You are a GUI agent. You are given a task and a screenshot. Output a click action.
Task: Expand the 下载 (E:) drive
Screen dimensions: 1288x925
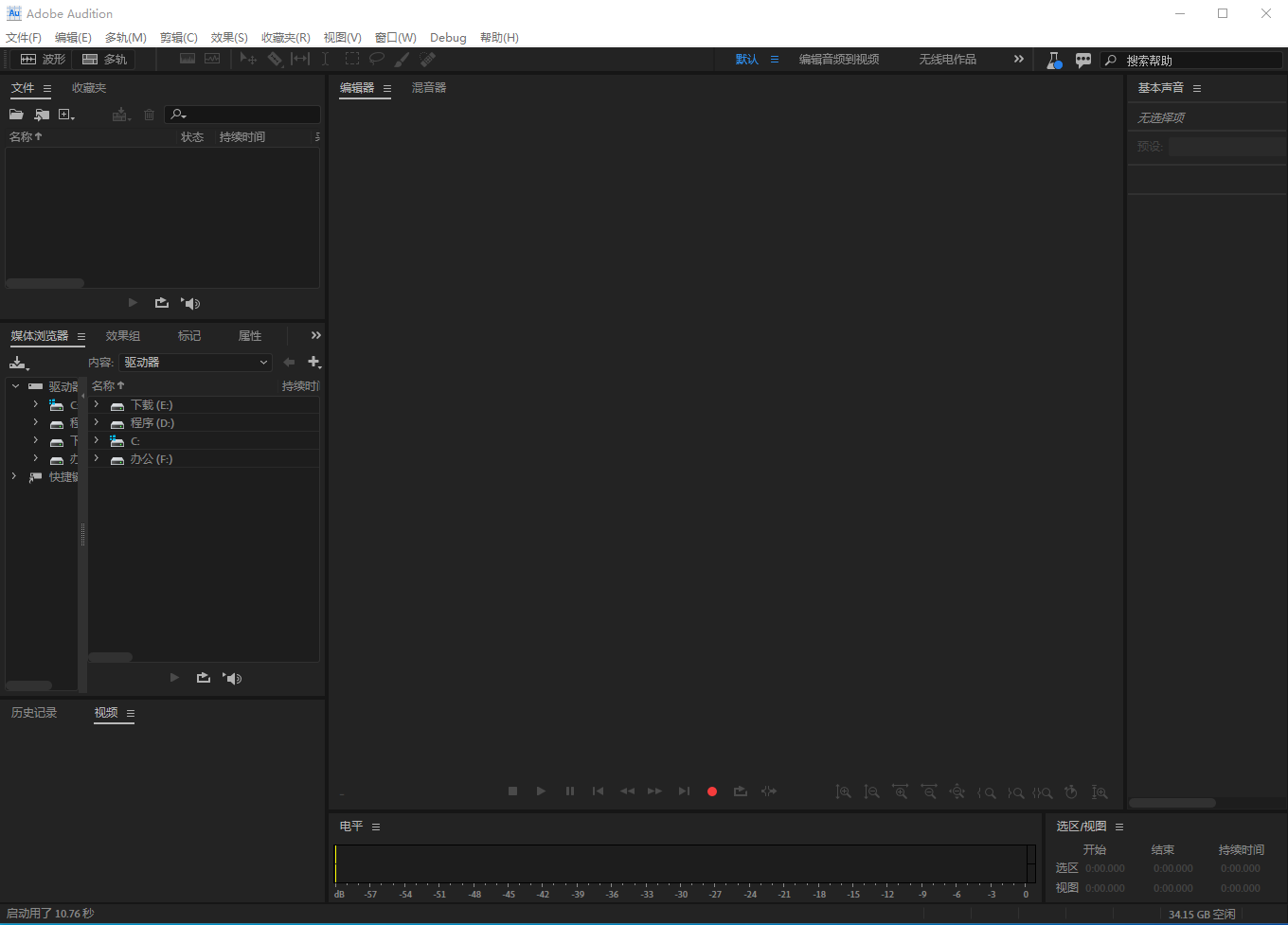tap(97, 405)
